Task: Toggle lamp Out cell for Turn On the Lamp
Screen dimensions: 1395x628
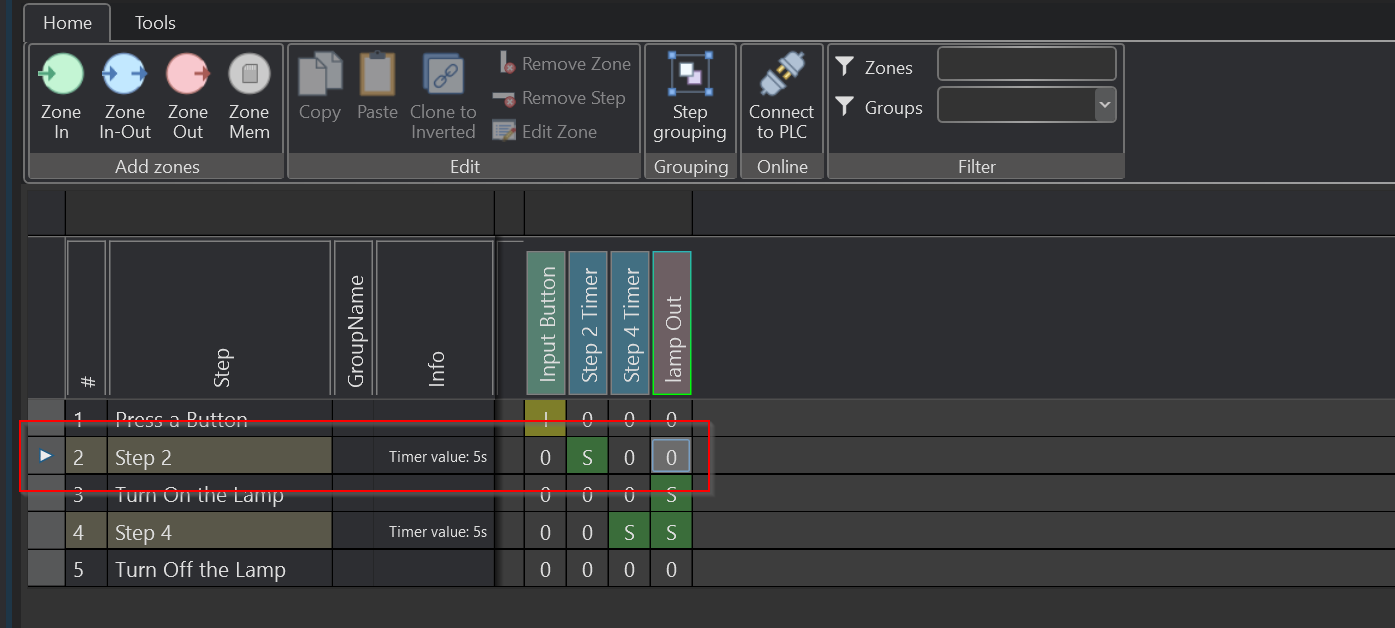Action: (x=671, y=495)
